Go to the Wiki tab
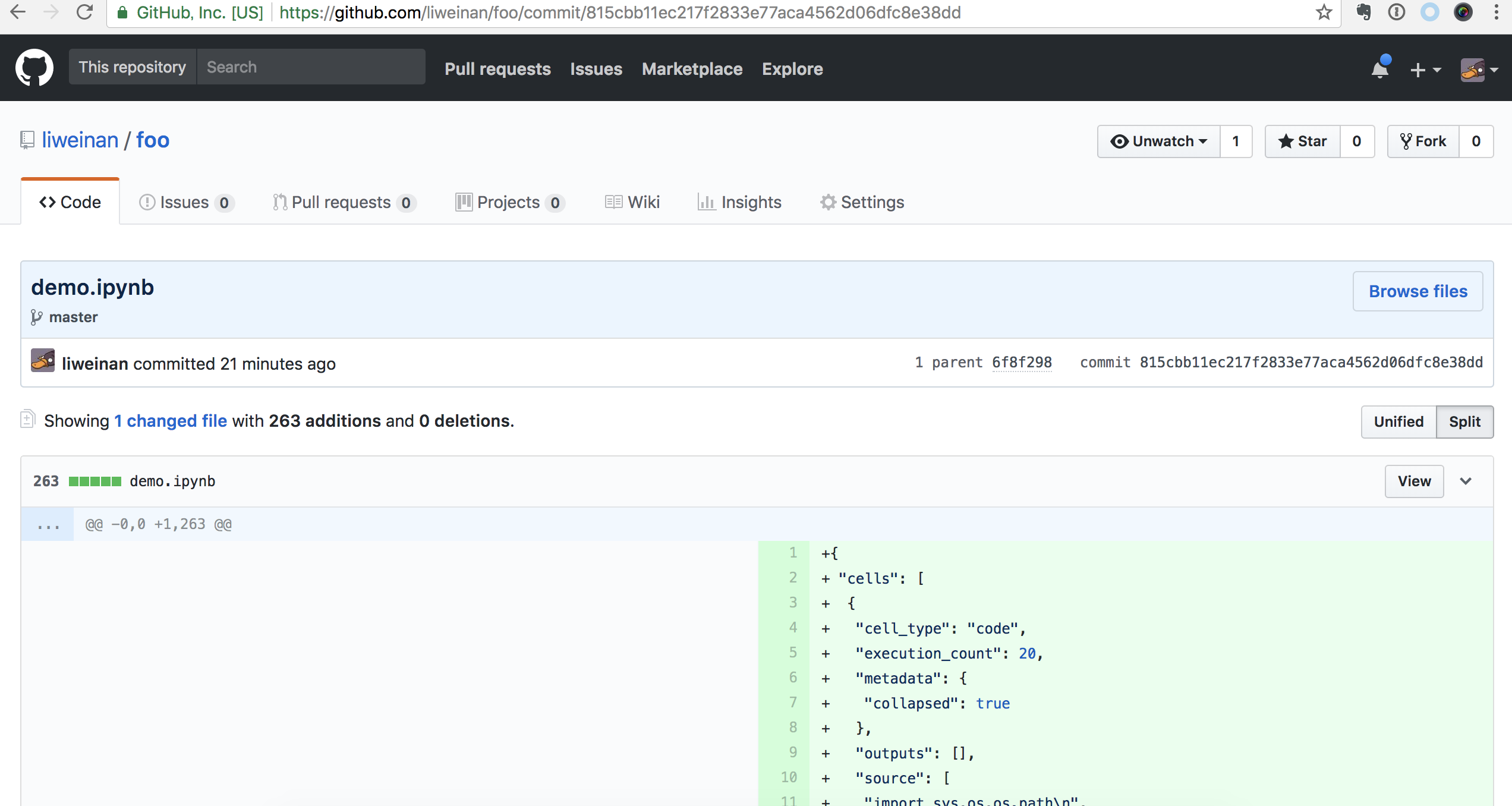Screen dimensions: 1512x806 coord(632,202)
